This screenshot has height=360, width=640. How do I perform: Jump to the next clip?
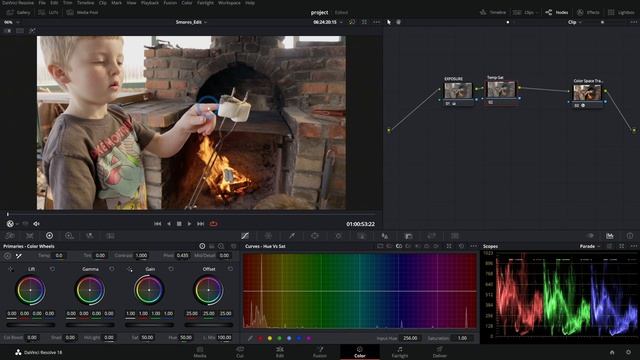tap(200, 224)
